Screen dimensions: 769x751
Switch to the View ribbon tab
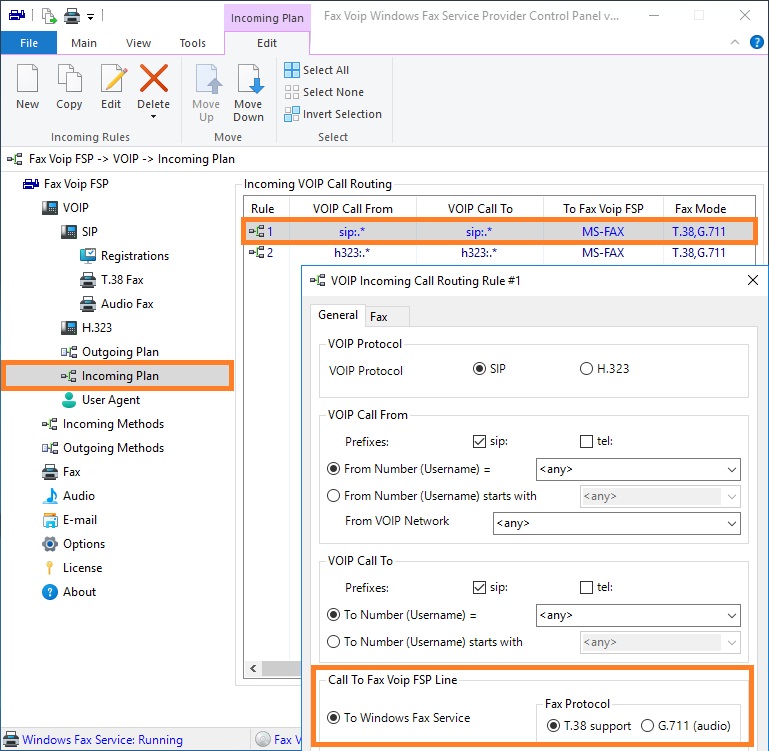tap(138, 43)
